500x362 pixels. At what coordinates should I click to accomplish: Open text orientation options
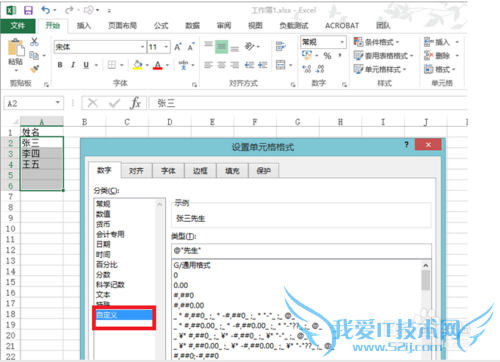[x=252, y=46]
